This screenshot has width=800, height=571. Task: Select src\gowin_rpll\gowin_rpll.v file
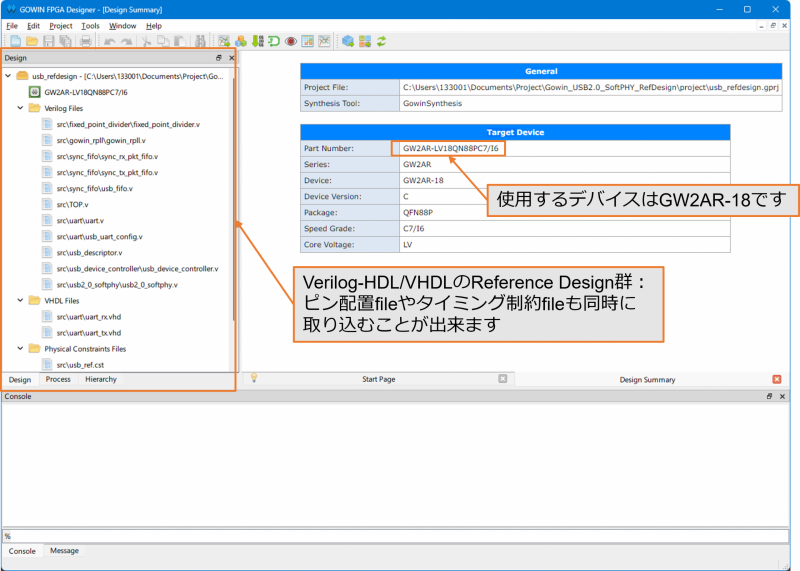click(x=101, y=140)
